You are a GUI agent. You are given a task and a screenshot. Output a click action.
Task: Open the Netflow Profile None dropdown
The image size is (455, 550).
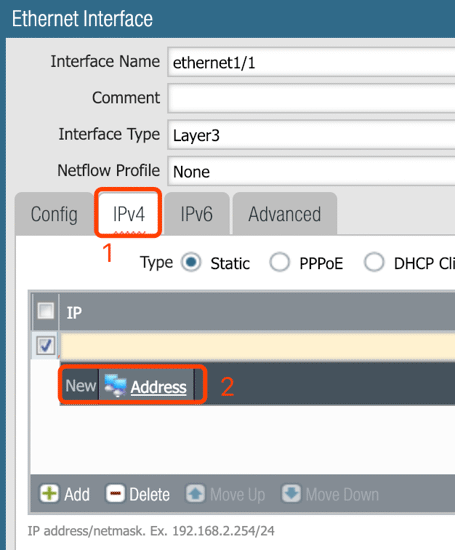(312, 172)
